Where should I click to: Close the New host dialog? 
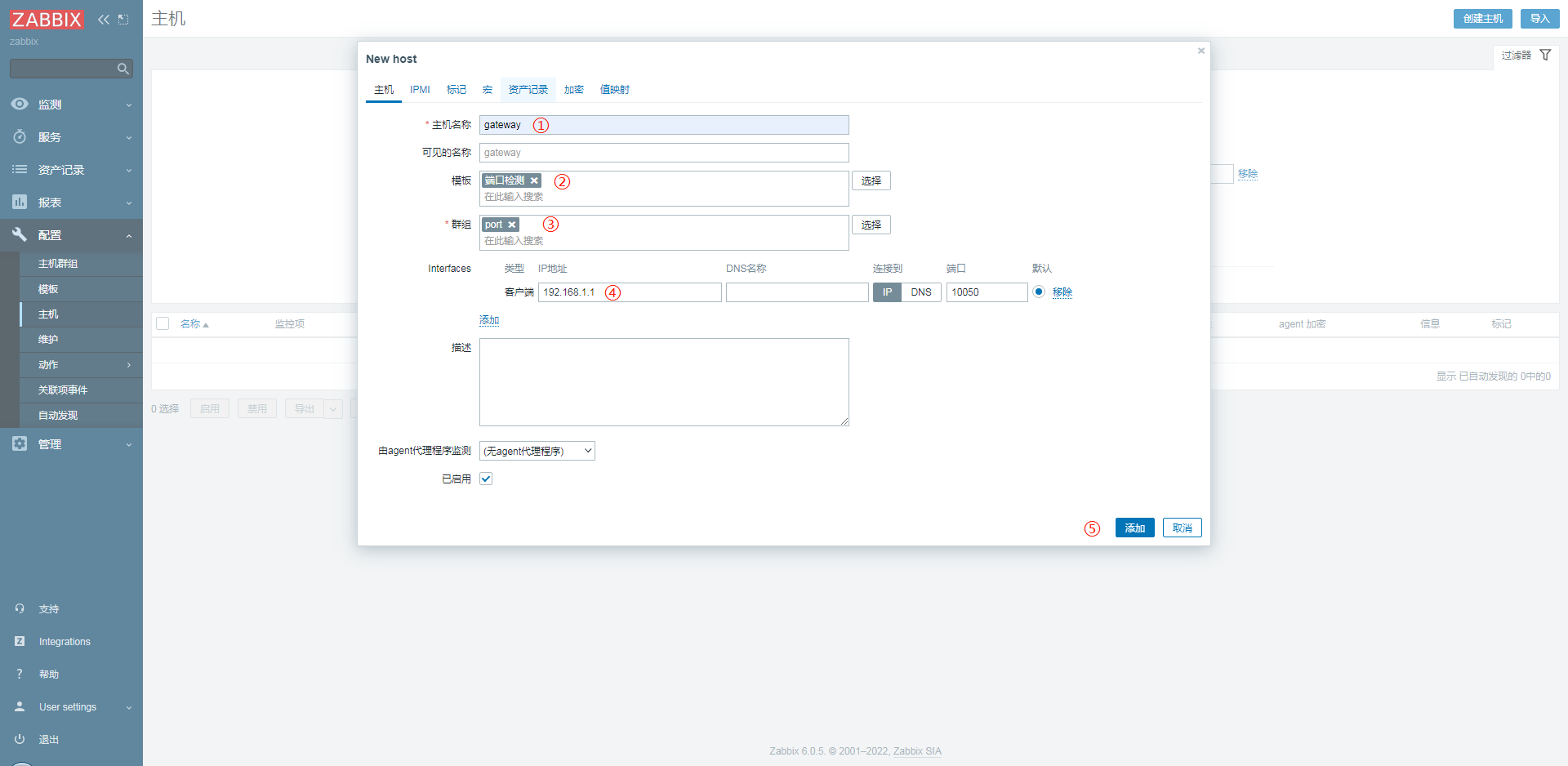click(1200, 51)
